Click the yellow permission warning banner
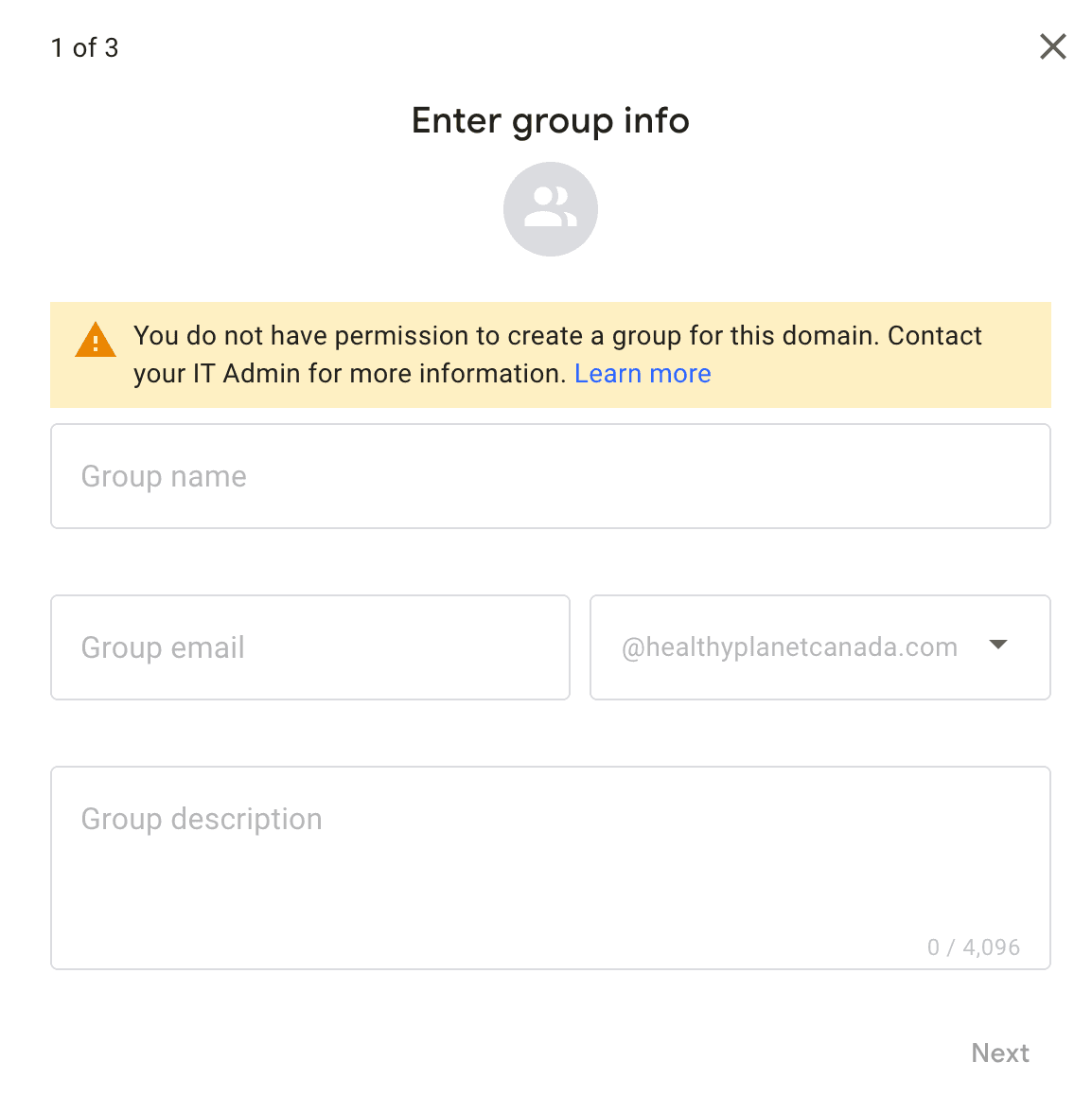Viewport: 1092px width, 1115px height. pos(550,355)
